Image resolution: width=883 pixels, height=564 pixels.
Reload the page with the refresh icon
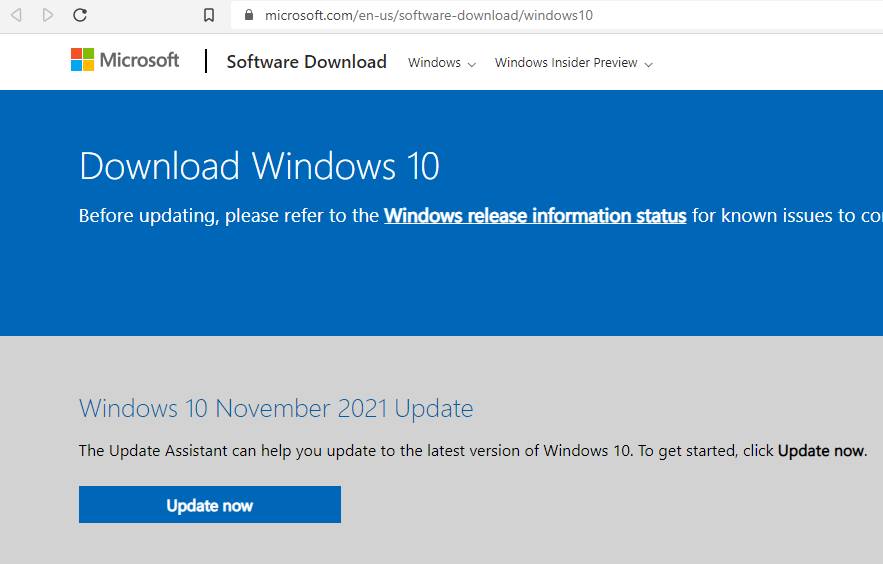(80, 15)
